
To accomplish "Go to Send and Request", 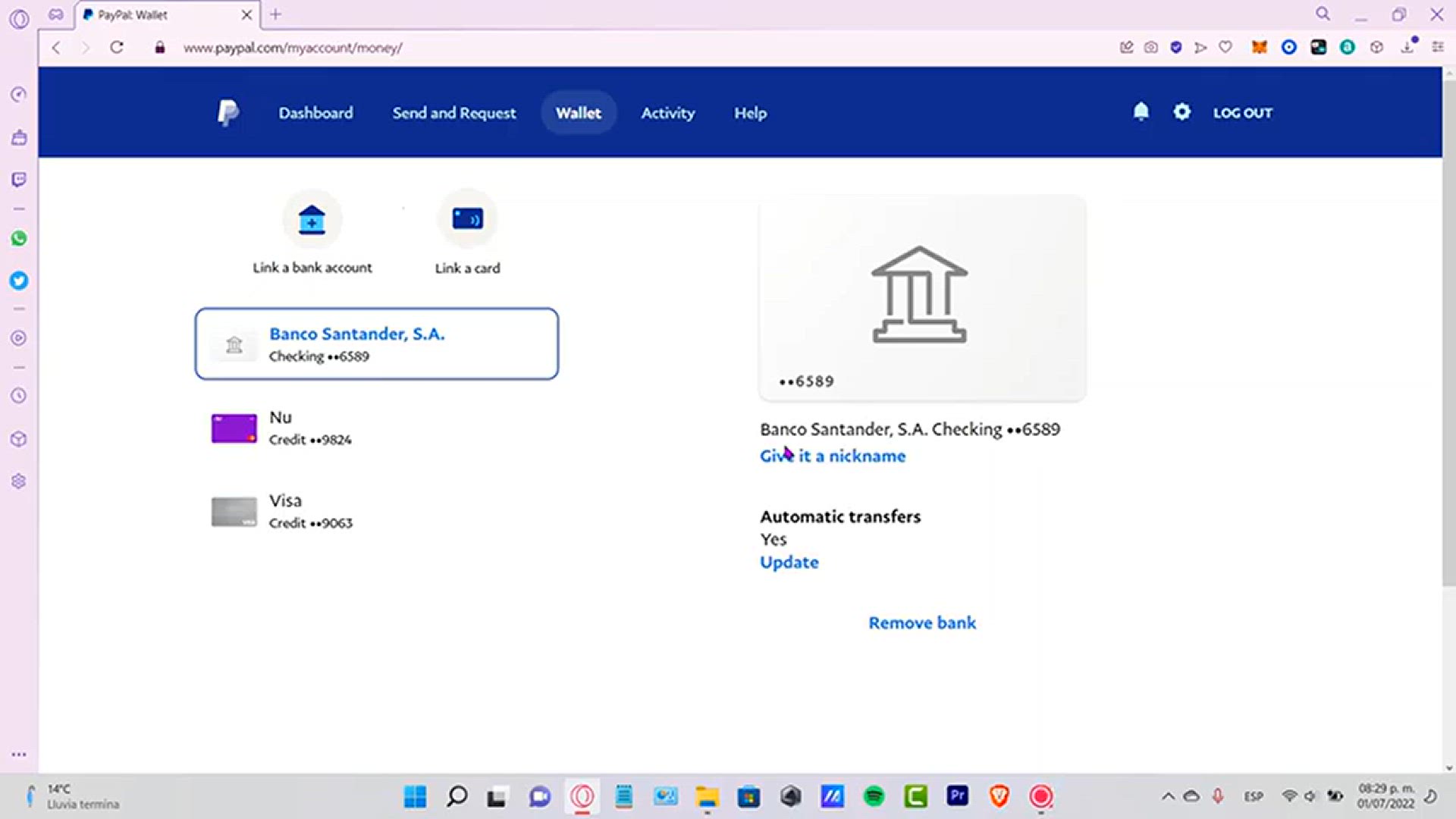I will 453,113.
